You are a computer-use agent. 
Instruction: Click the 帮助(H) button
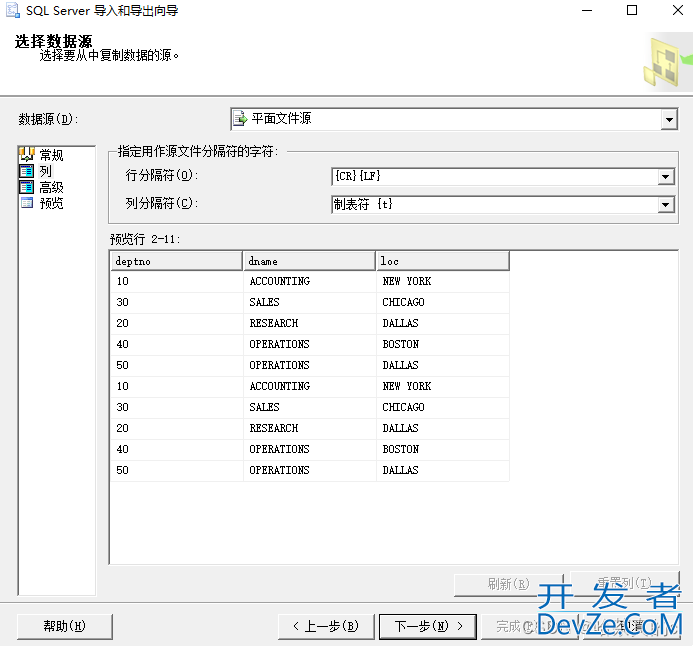click(65, 626)
